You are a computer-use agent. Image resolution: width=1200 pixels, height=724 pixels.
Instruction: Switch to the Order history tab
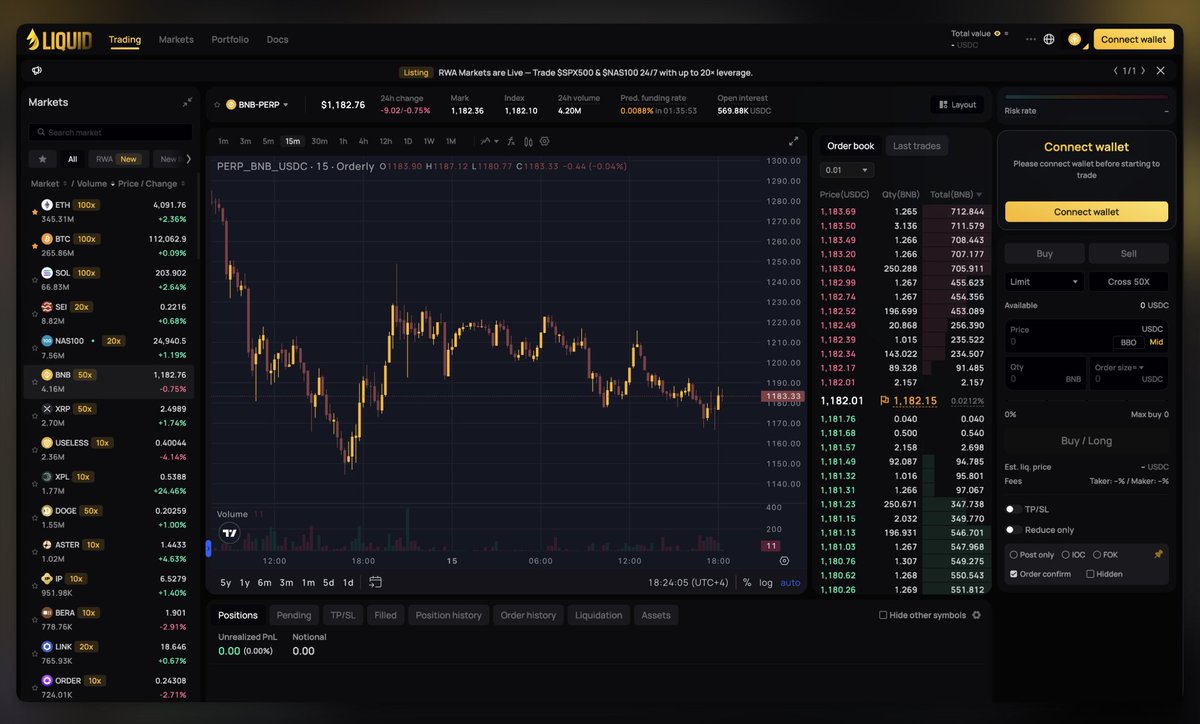coord(528,615)
